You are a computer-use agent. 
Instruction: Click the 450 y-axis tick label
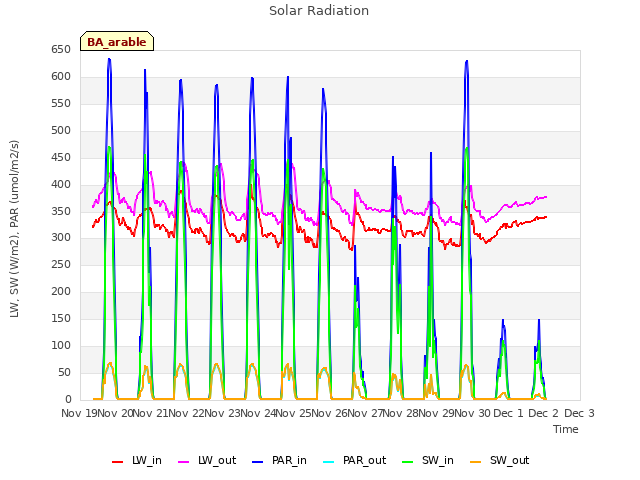pos(61,157)
